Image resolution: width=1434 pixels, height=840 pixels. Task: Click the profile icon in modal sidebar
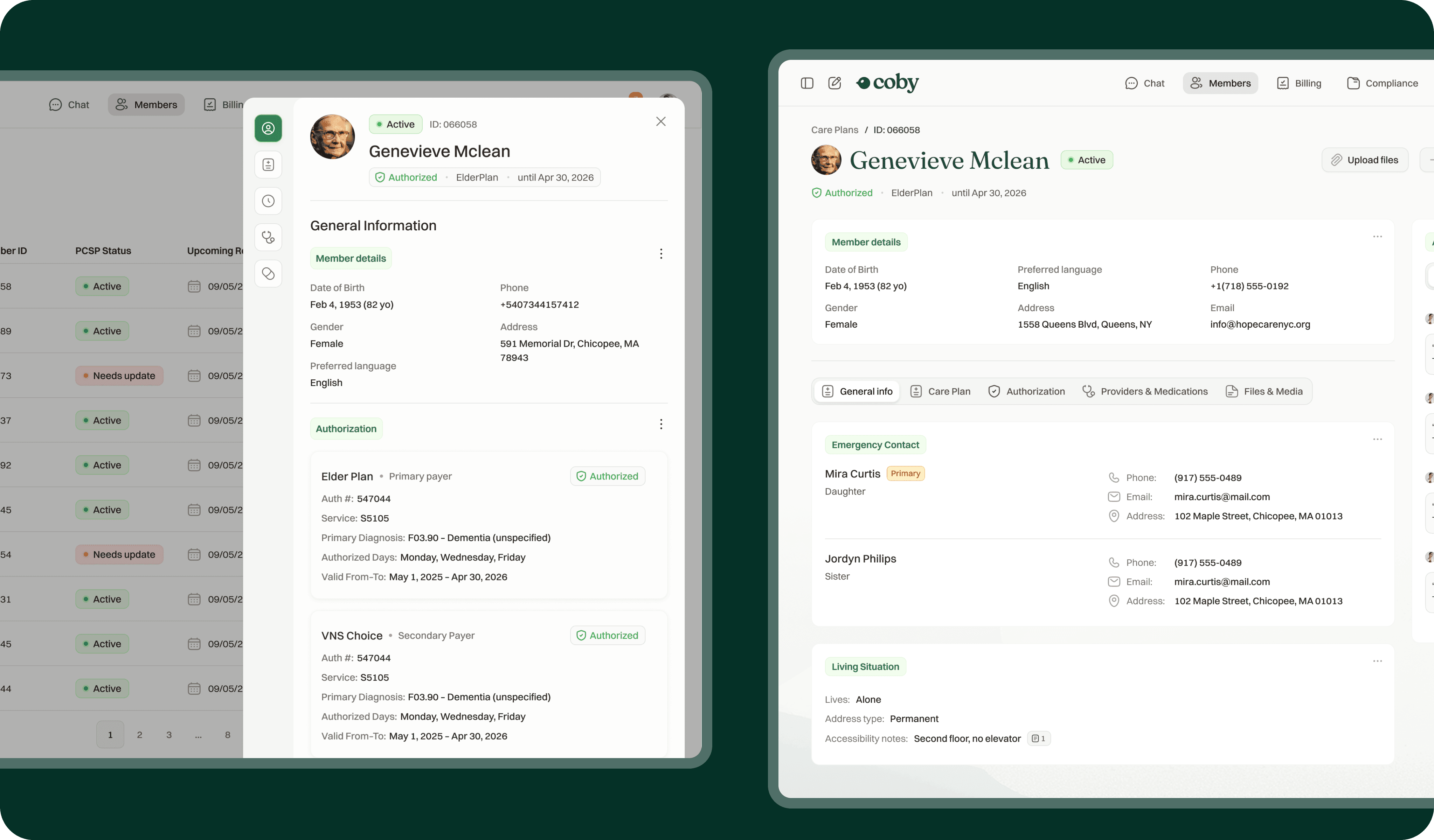pyautogui.click(x=268, y=128)
